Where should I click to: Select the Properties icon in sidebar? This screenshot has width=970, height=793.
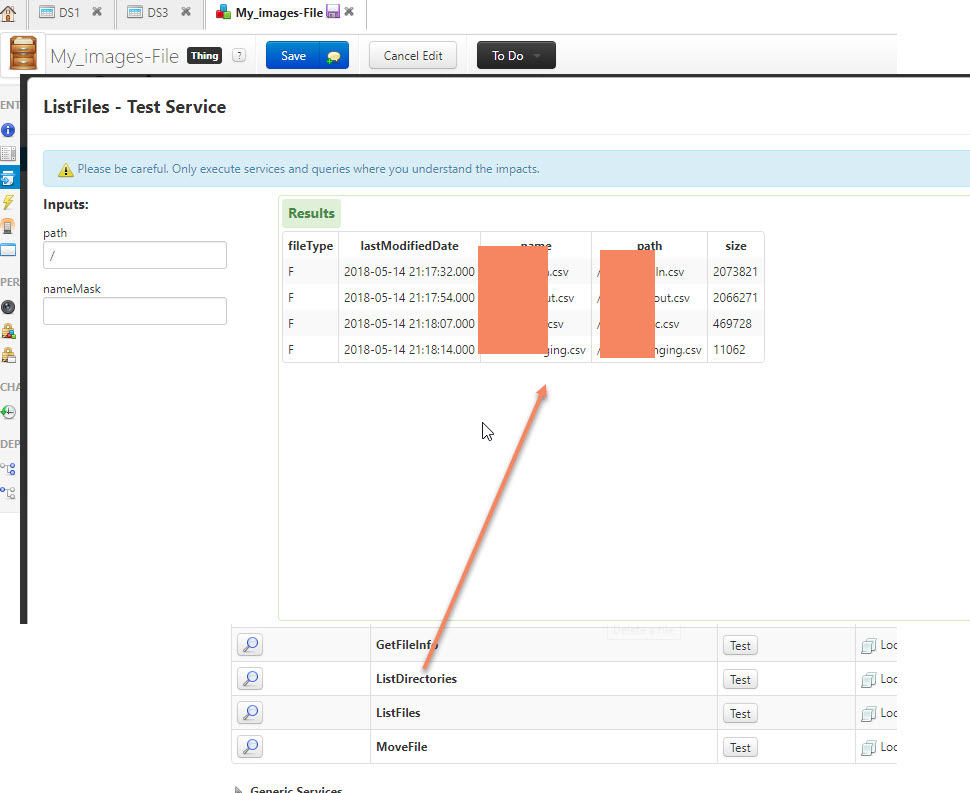tap(8, 152)
